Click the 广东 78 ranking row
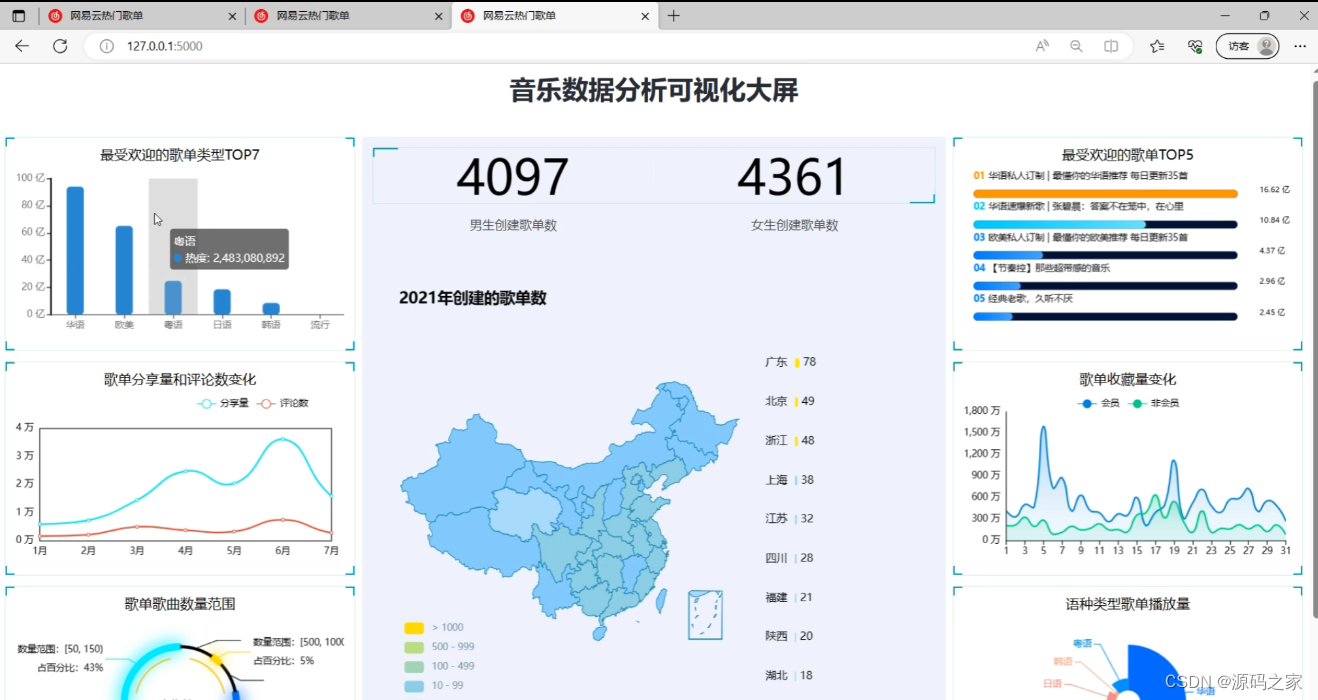The width and height of the screenshot is (1318, 700). (x=791, y=362)
